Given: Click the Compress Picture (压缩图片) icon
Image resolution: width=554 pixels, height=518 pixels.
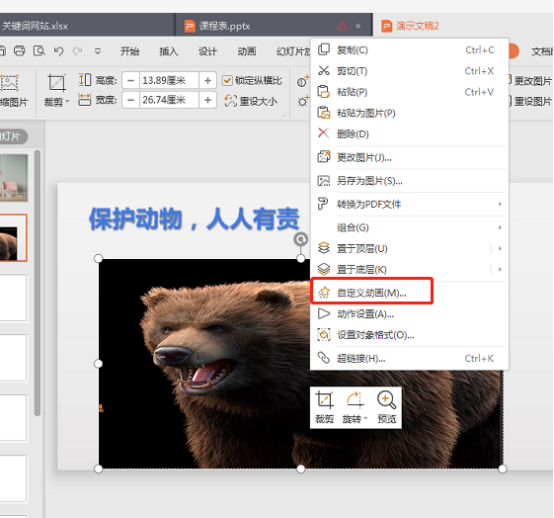Looking at the screenshot, I should click(10, 83).
